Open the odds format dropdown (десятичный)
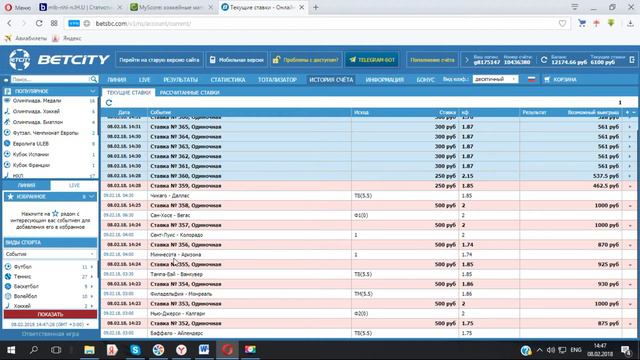This screenshot has width=640, height=360. click(x=495, y=79)
